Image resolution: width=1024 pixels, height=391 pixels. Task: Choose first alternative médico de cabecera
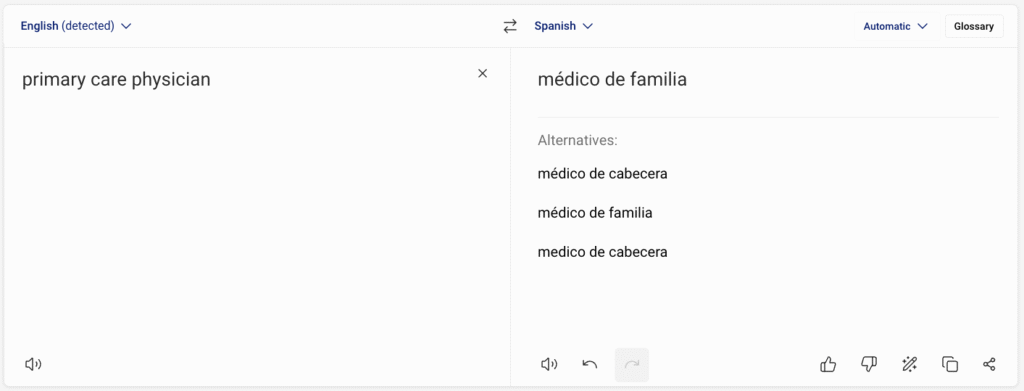coord(602,174)
